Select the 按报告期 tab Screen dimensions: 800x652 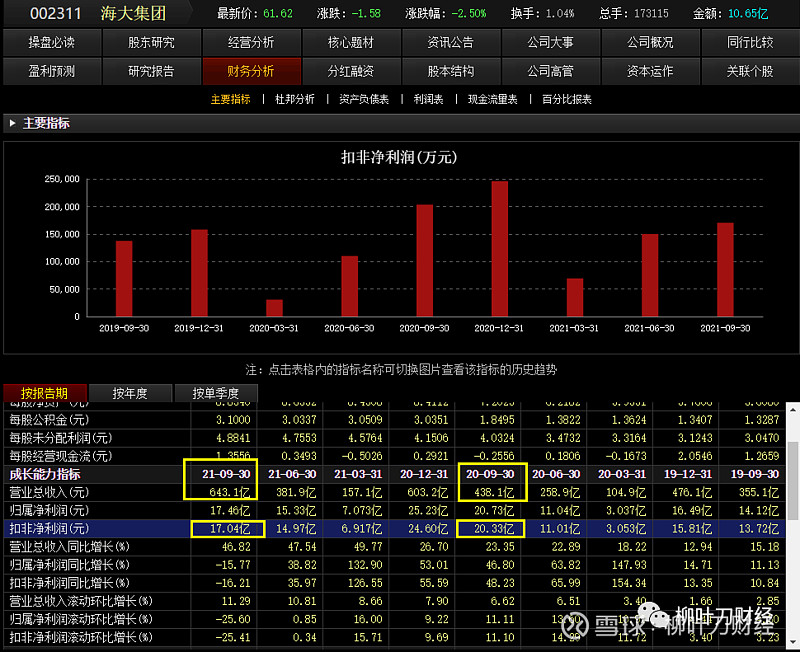tap(45, 393)
